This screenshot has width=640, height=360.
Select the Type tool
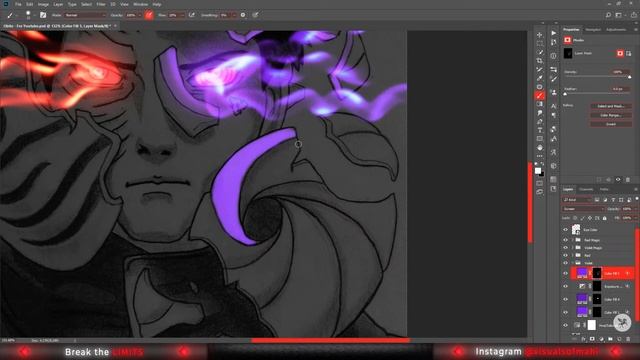(540, 130)
